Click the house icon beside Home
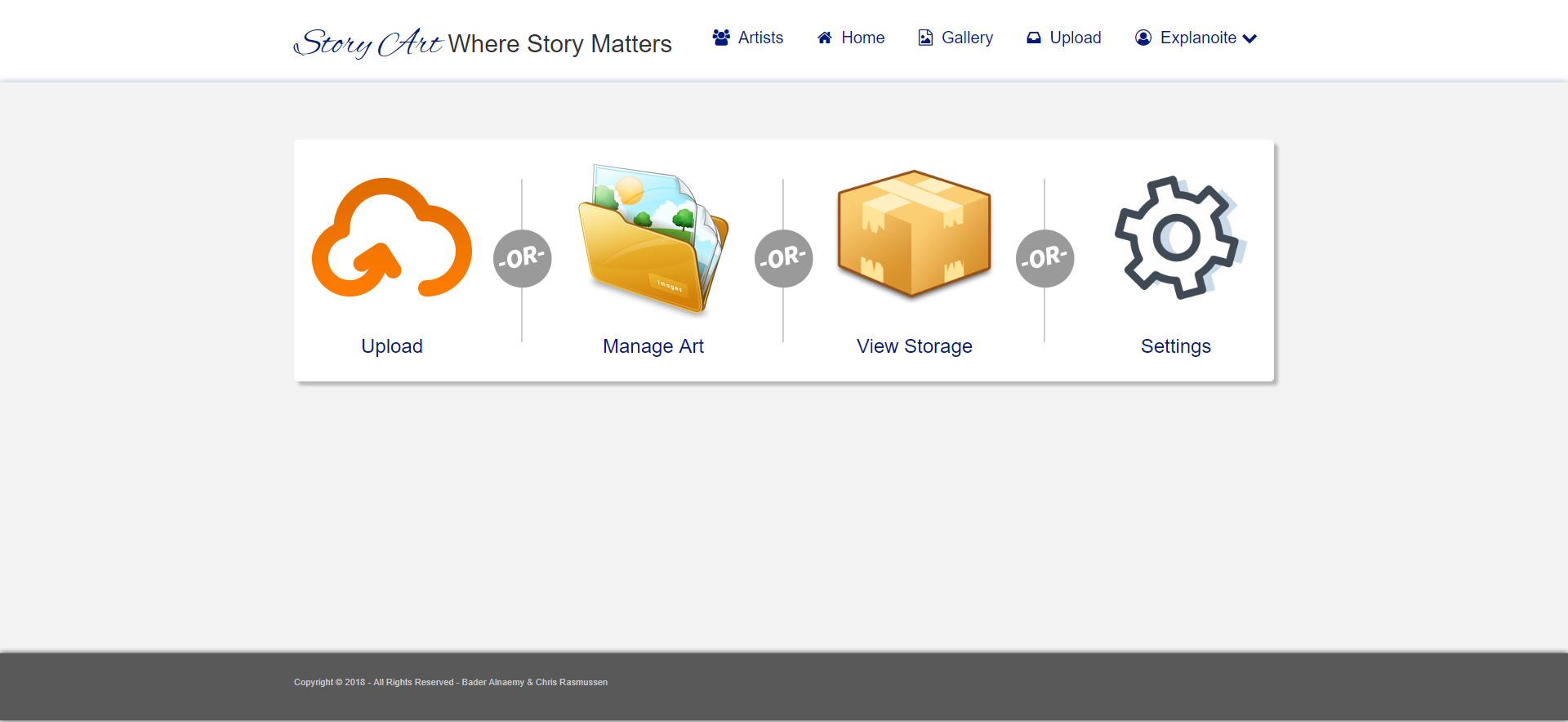1568x722 pixels. 825,38
